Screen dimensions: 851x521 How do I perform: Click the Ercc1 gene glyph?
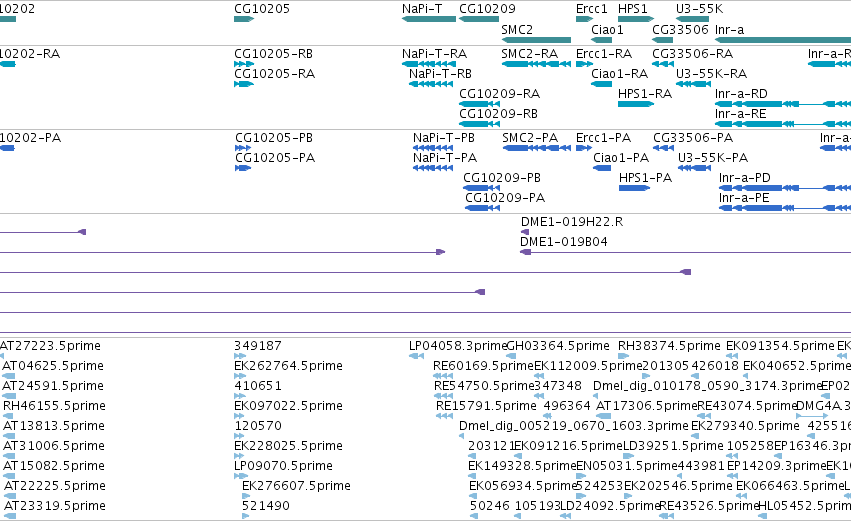(x=585, y=19)
